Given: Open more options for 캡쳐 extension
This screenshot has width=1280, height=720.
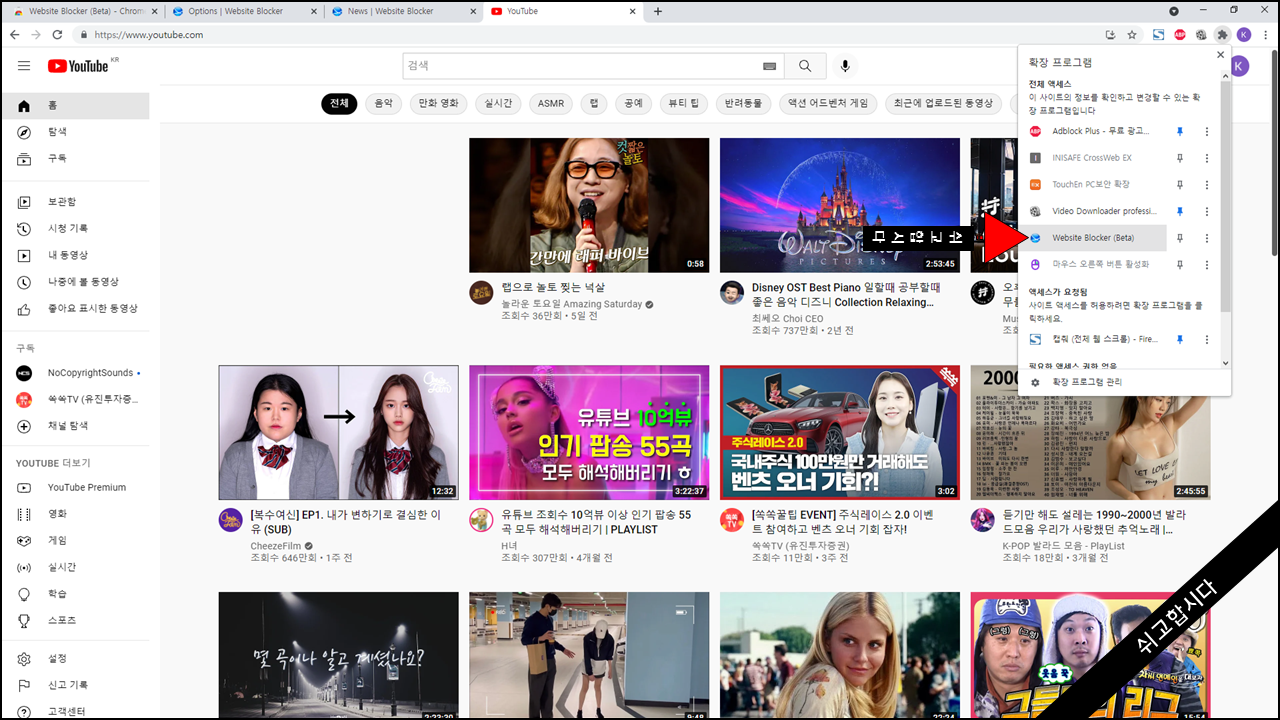Looking at the screenshot, I should pos(1207,340).
